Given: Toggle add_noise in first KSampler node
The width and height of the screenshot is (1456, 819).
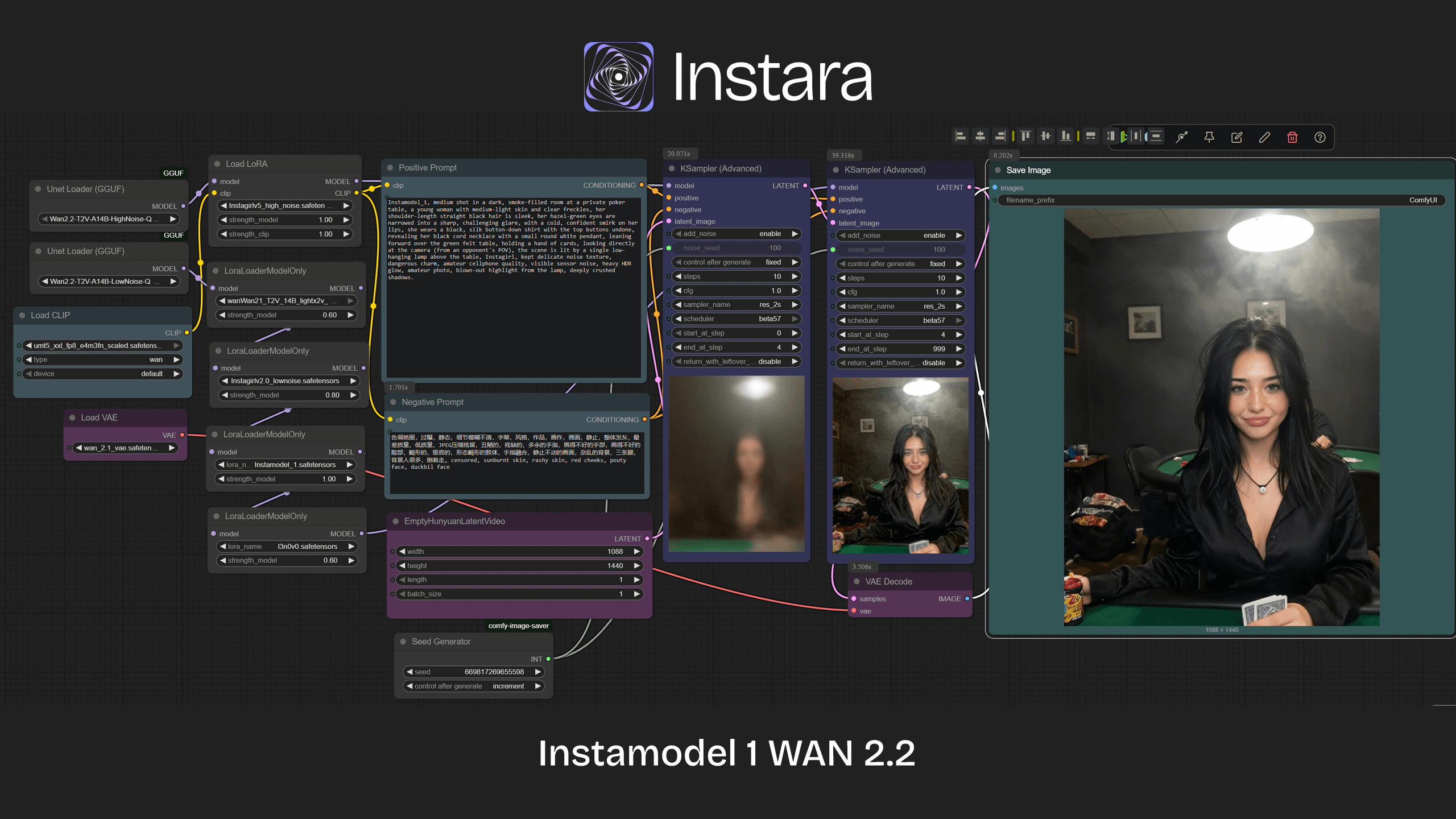Looking at the screenshot, I should pyautogui.click(x=737, y=234).
